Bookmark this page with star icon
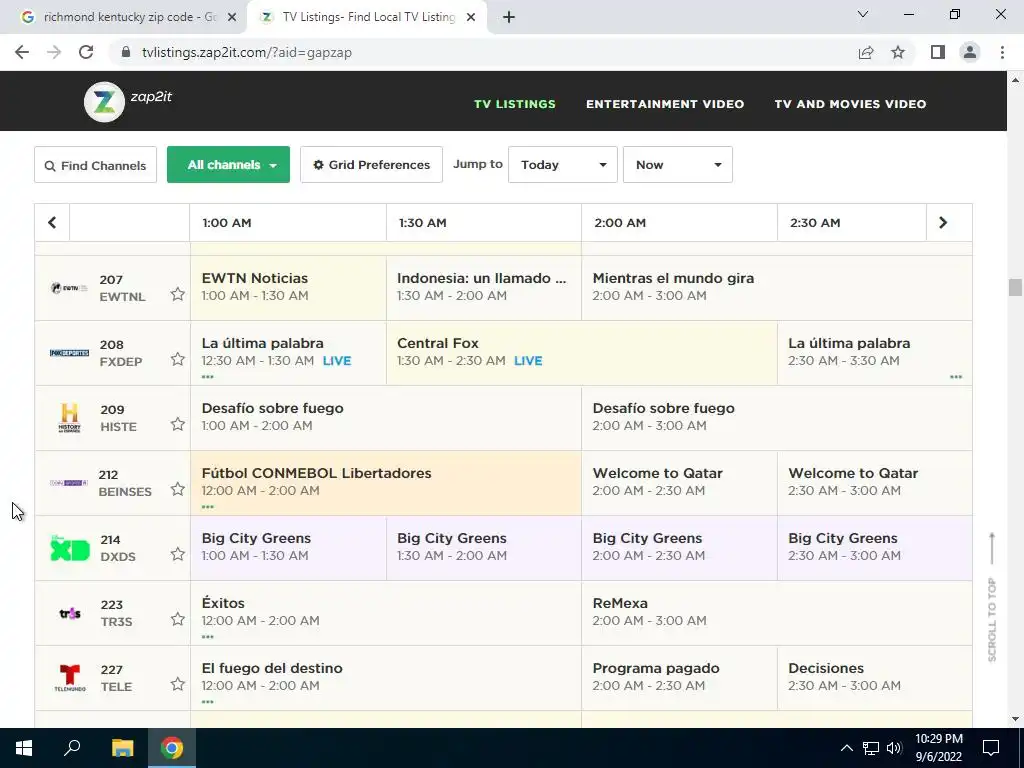Screen dimensions: 1024x768 [x=898, y=52]
